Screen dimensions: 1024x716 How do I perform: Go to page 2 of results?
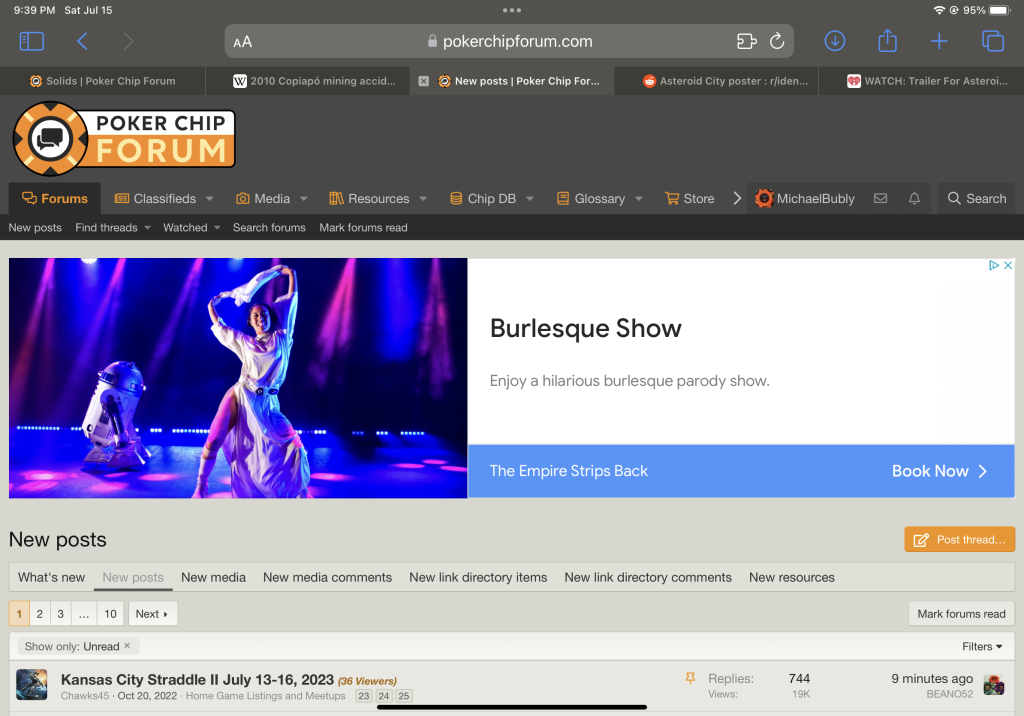tap(40, 614)
